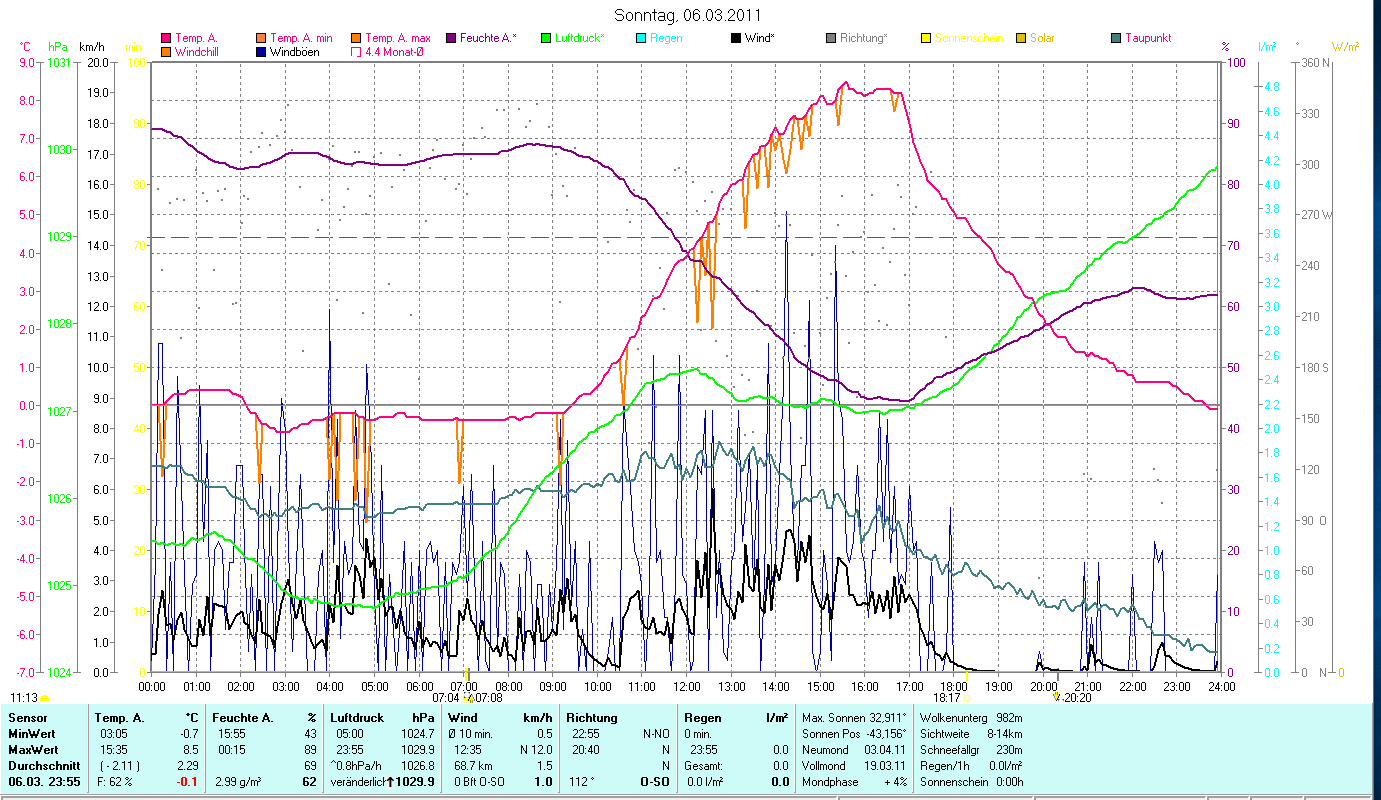Click the 18:17 sunset marker on time axis
The image size is (1381, 800).
[x=946, y=697]
